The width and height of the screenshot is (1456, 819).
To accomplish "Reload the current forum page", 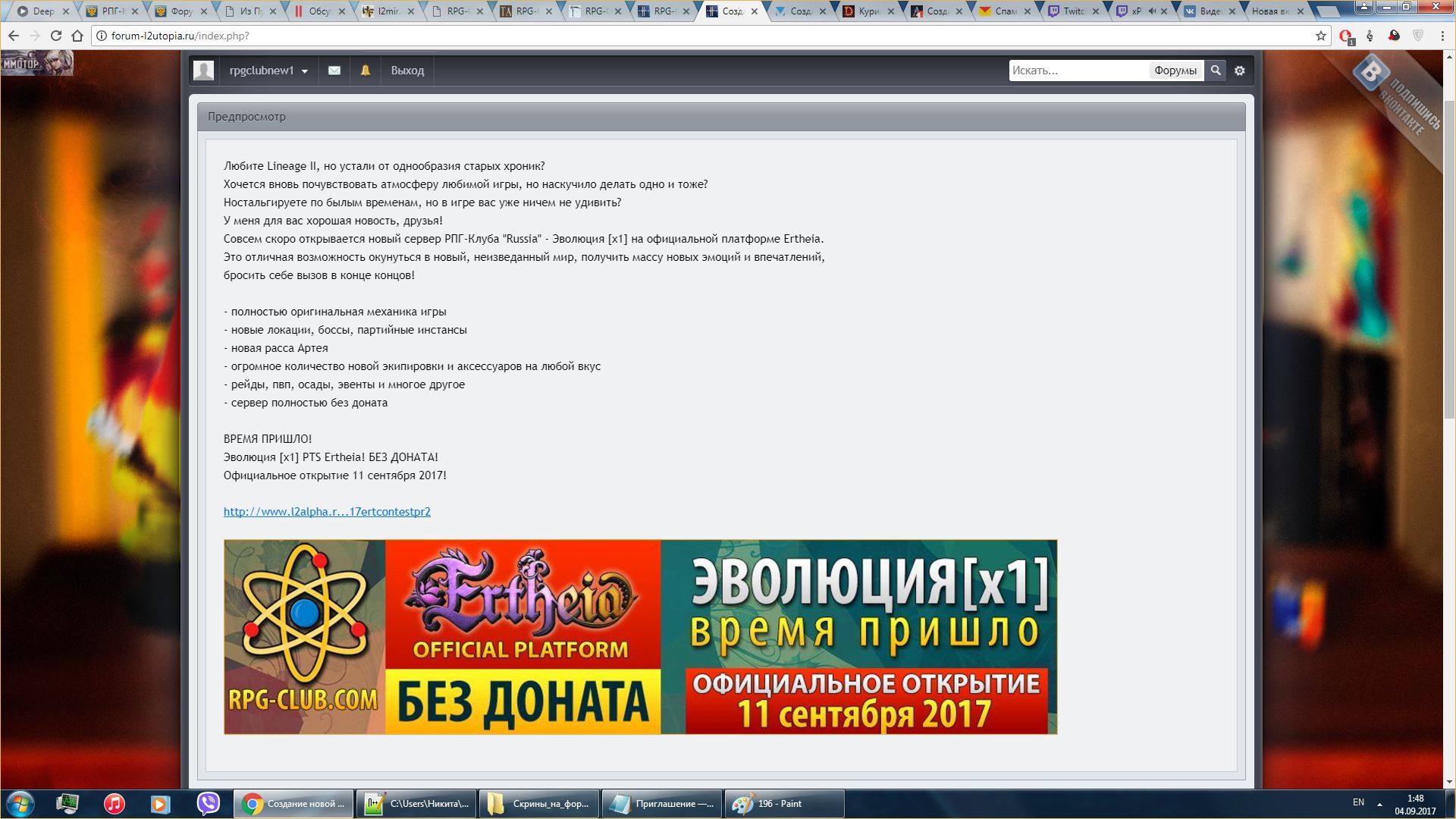I will [x=56, y=36].
